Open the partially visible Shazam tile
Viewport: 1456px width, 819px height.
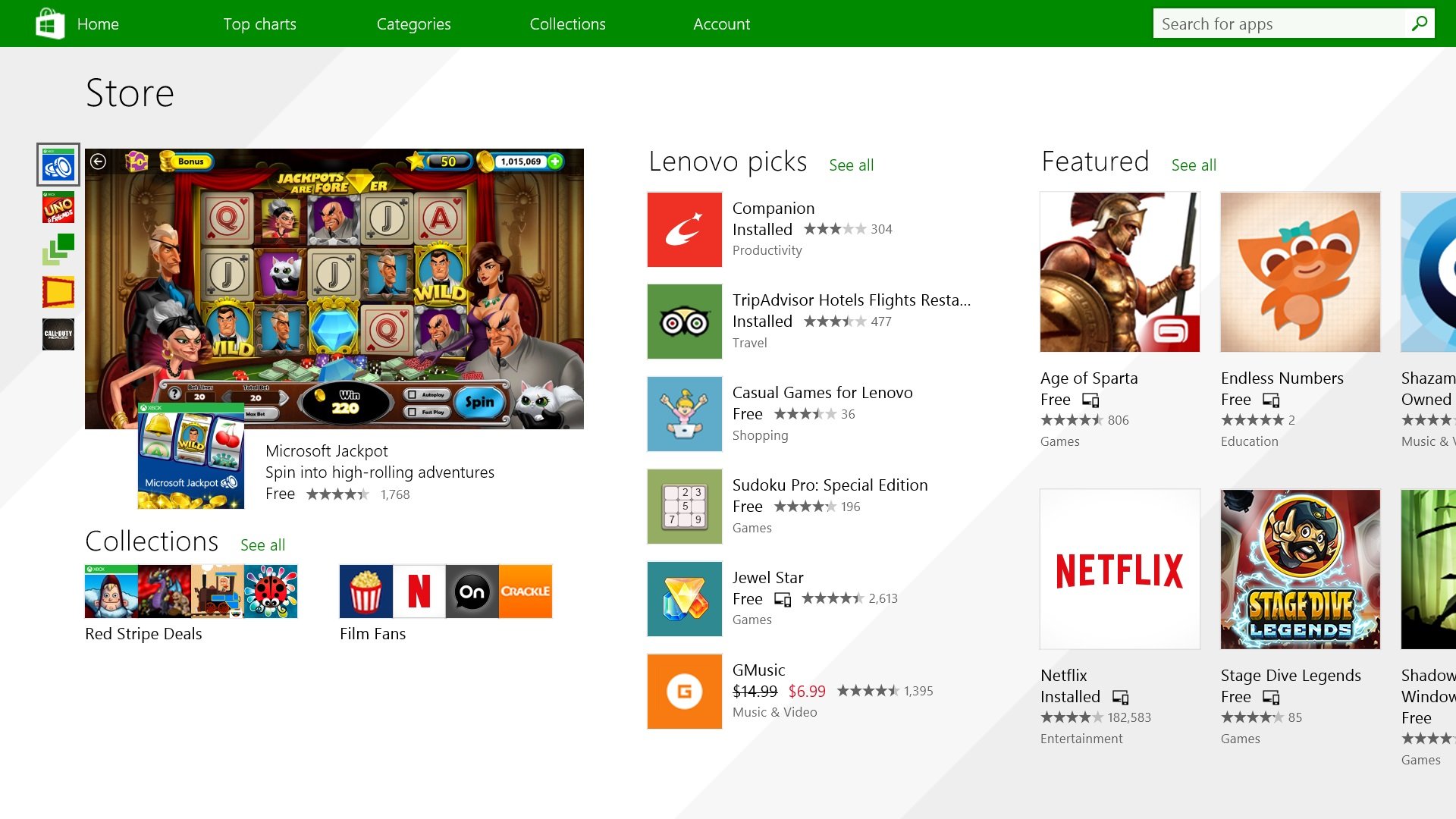tap(1429, 272)
